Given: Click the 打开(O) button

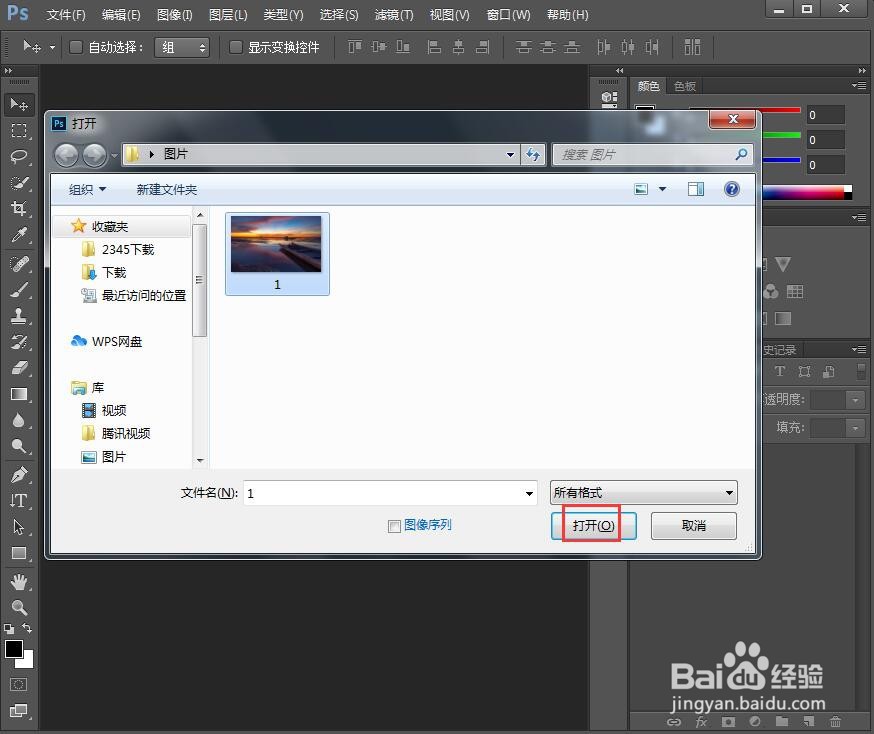Looking at the screenshot, I should pyautogui.click(x=594, y=526).
